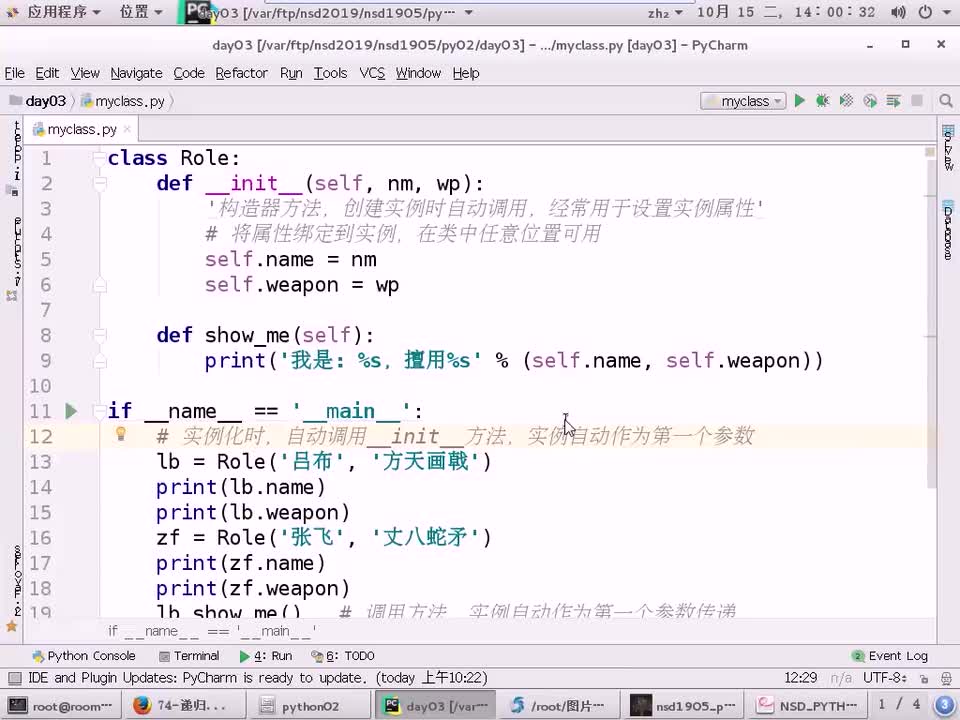960x720 pixels.
Task: Click the code breadcrumb if __name__ == '__main__'
Action: pyautogui.click(x=212, y=631)
